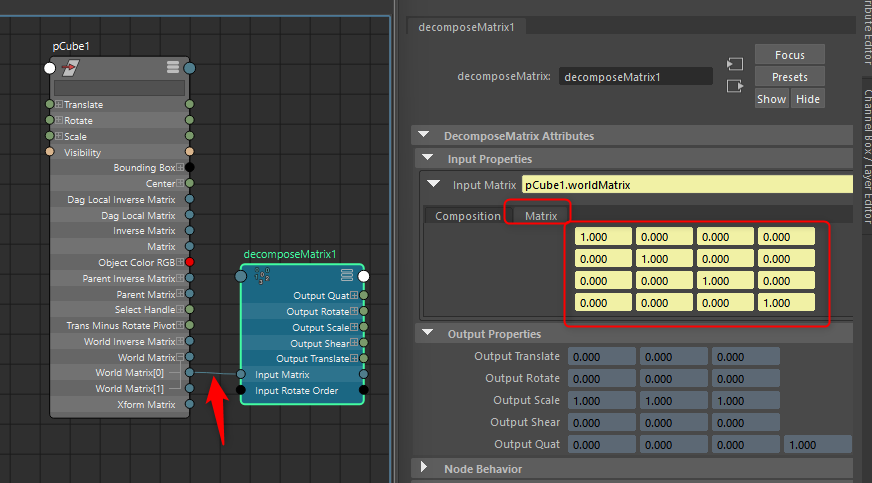Click the World Matrix[0] output port

click(x=190, y=372)
